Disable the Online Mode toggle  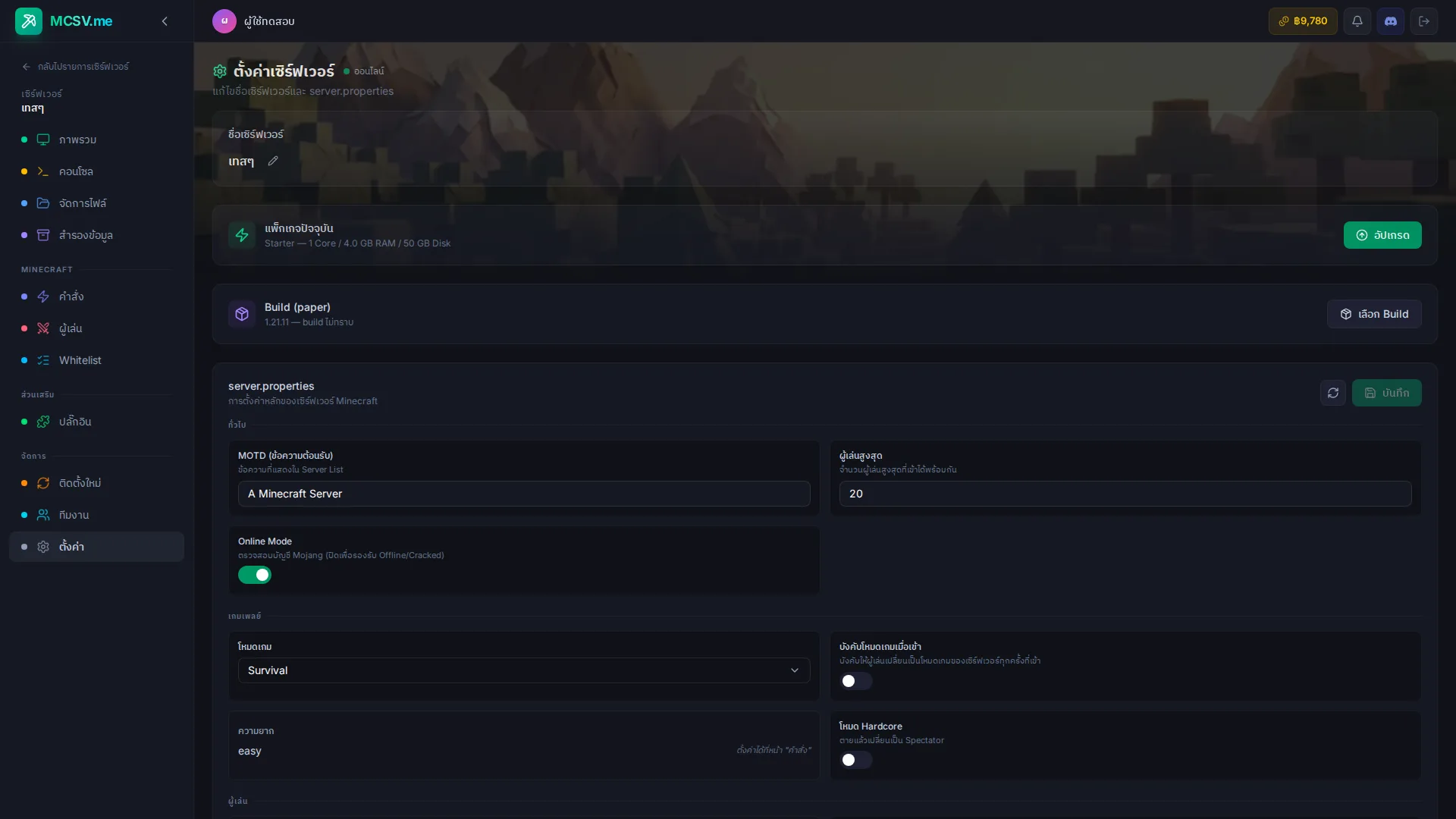click(255, 575)
